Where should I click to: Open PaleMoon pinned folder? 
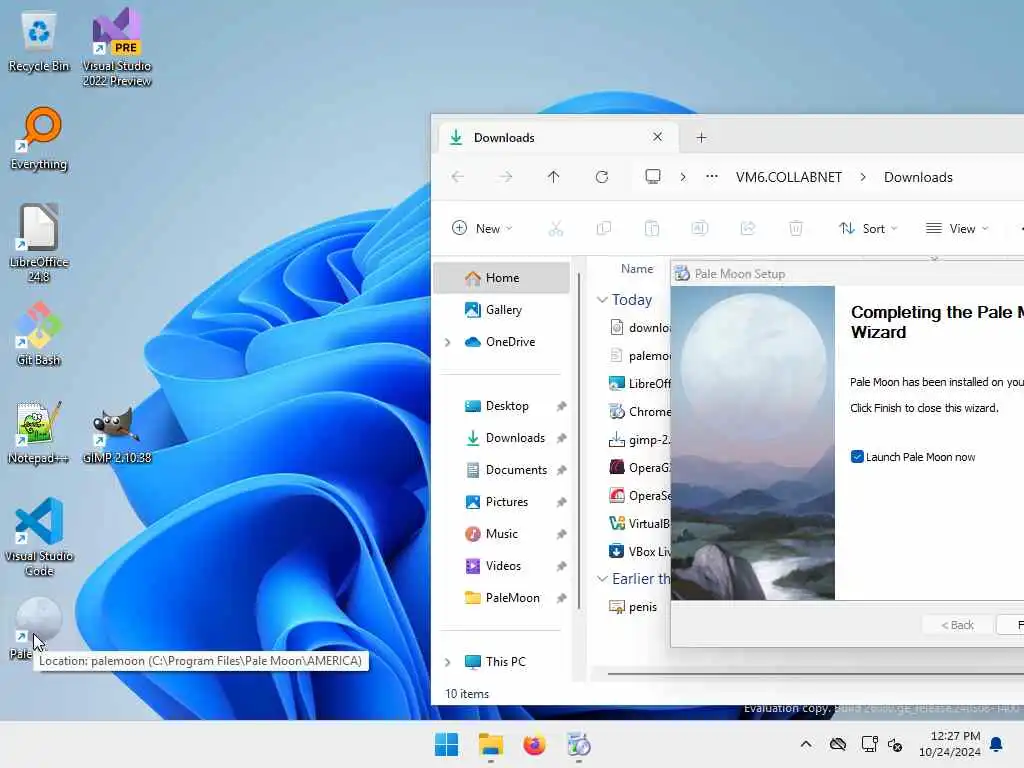pyautogui.click(x=502, y=598)
